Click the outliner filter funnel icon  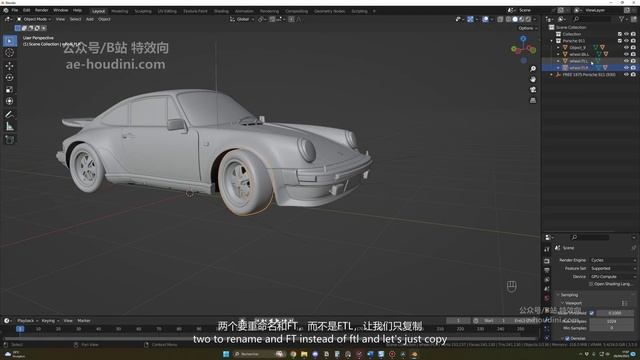[621, 19]
